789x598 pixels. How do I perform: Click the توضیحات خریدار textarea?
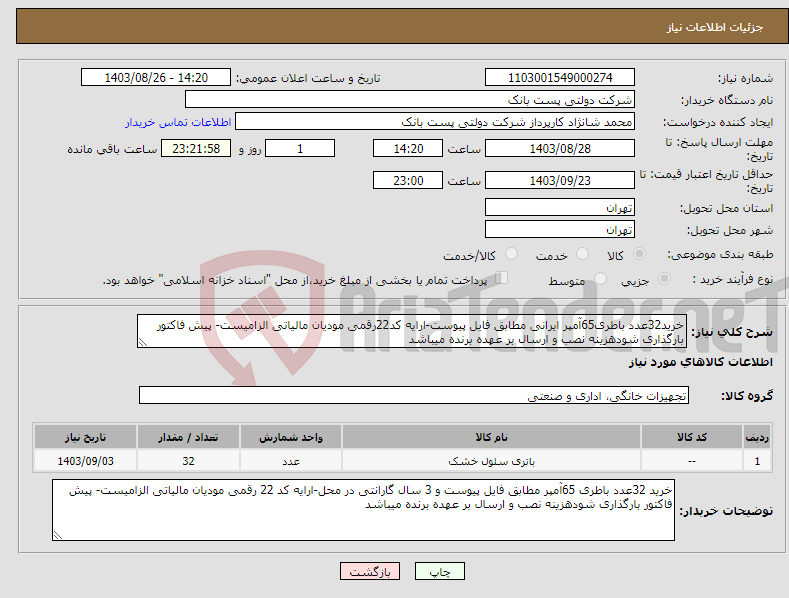click(363, 510)
